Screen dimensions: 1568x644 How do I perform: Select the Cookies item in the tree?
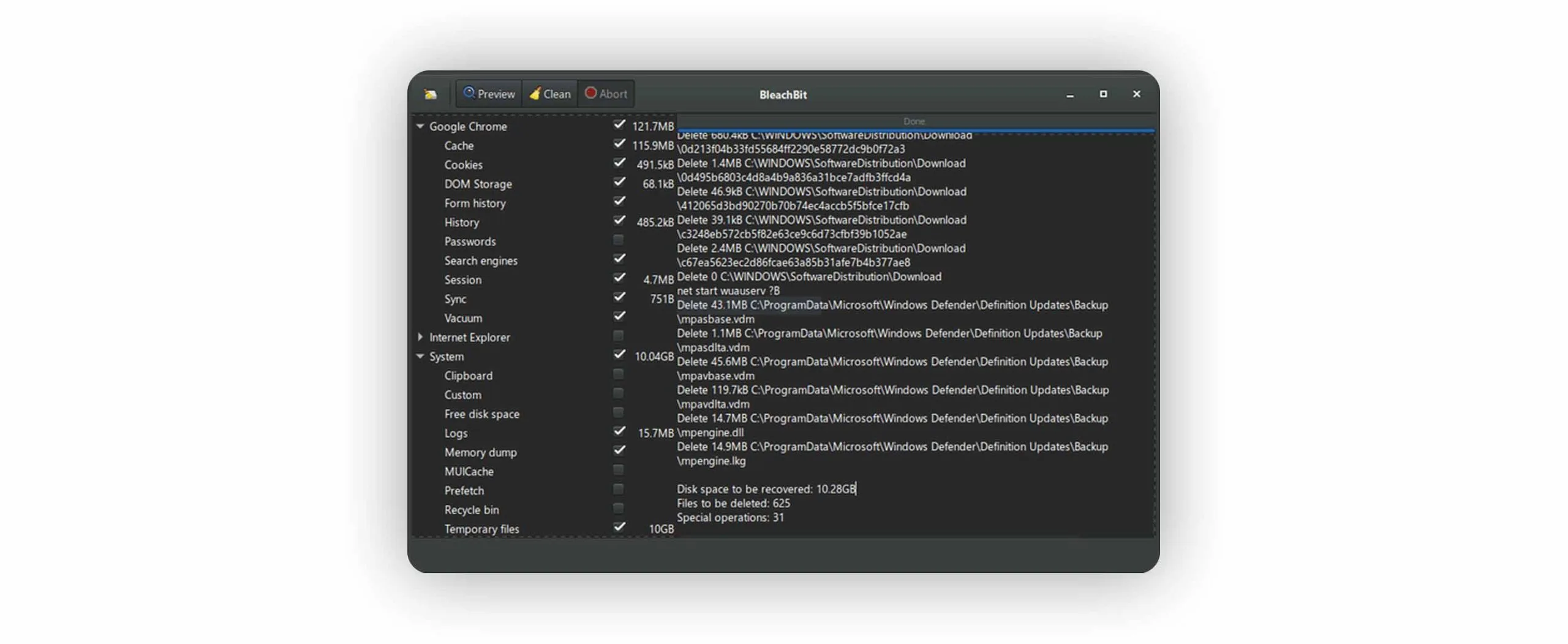[463, 165]
